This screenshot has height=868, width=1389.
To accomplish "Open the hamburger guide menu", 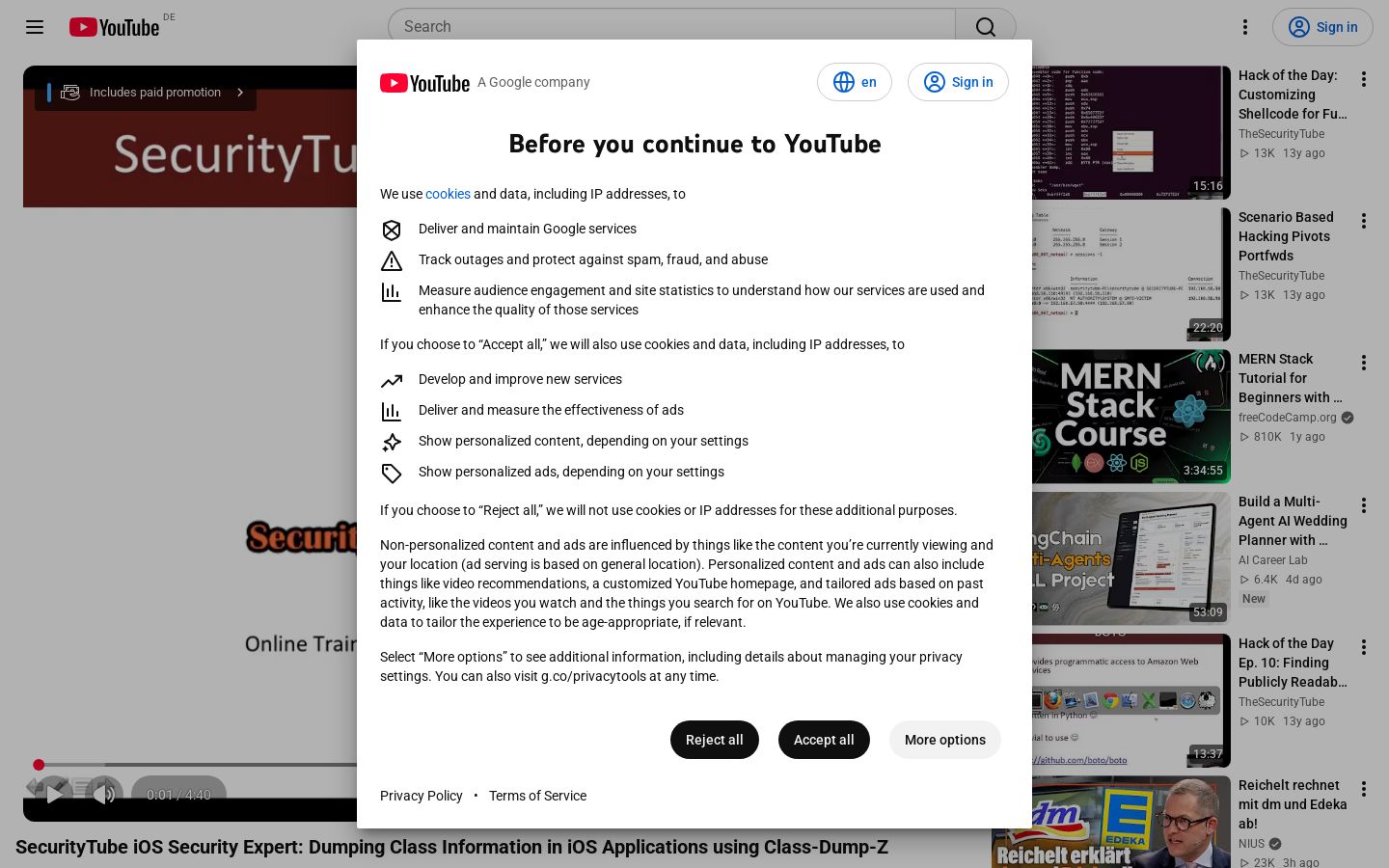I will coord(35,27).
